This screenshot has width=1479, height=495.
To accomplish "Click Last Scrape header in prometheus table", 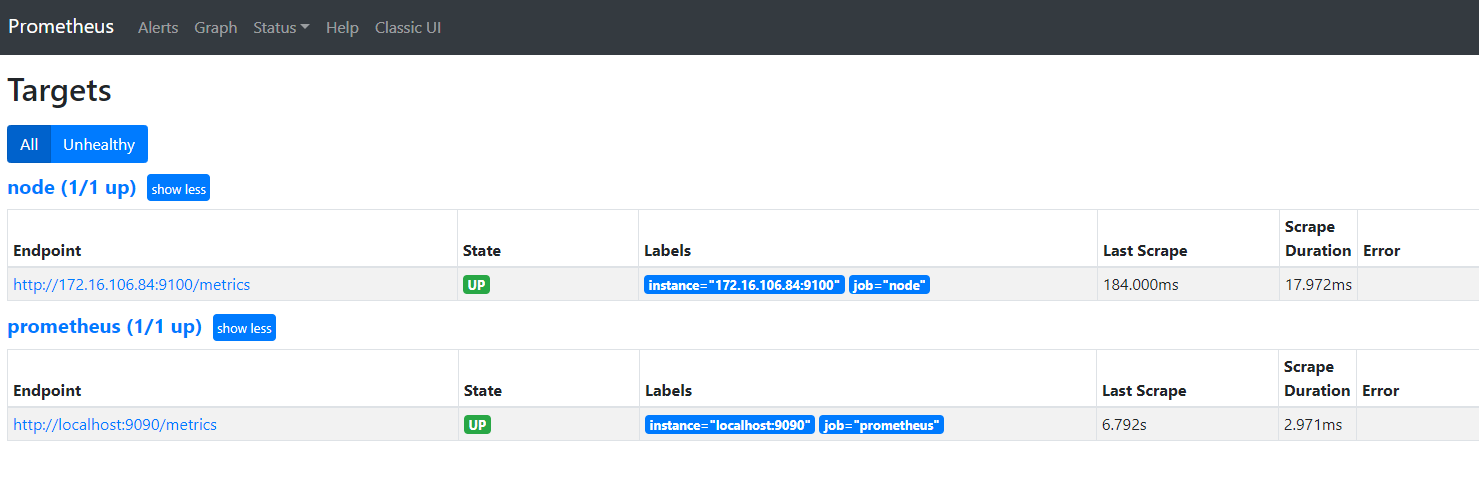I will [x=1144, y=391].
